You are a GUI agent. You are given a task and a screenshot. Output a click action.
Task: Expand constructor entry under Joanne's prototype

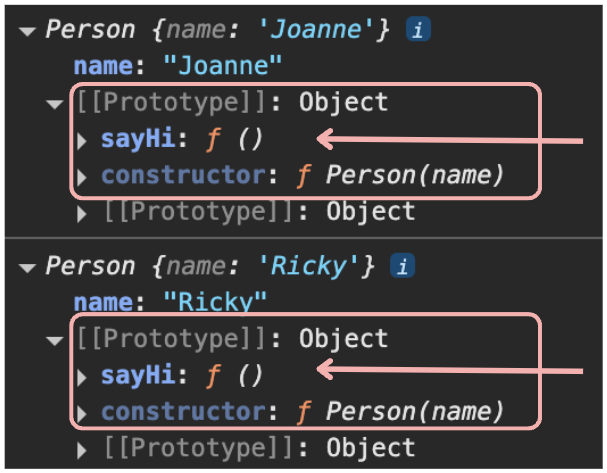pos(82,177)
